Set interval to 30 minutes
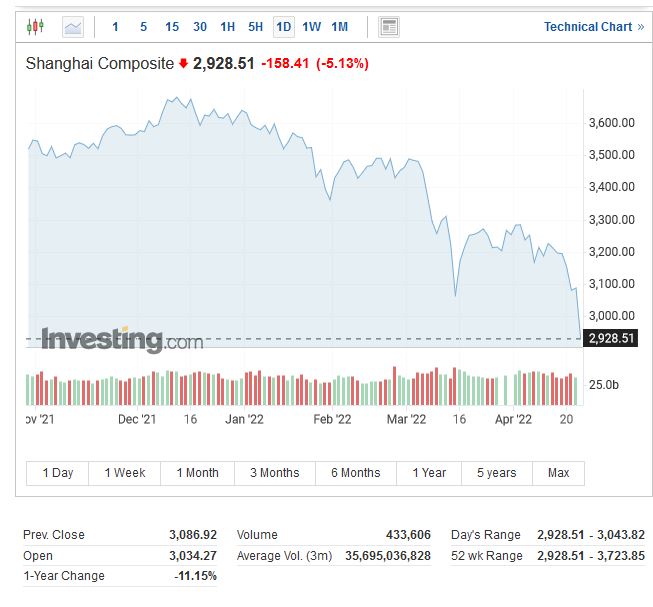Viewport: 653px width, 607px height. point(200,27)
